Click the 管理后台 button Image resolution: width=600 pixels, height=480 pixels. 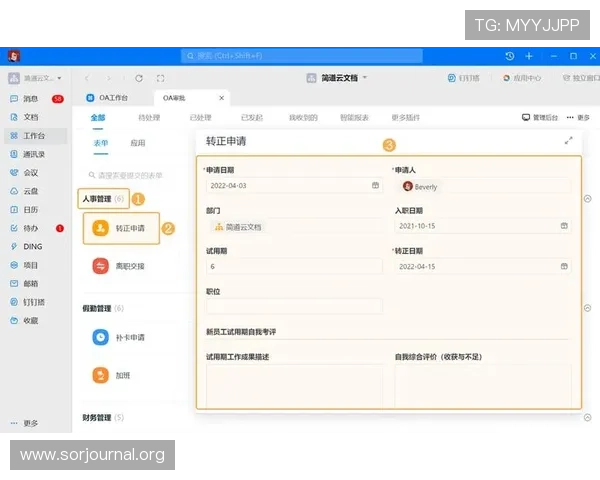point(540,118)
